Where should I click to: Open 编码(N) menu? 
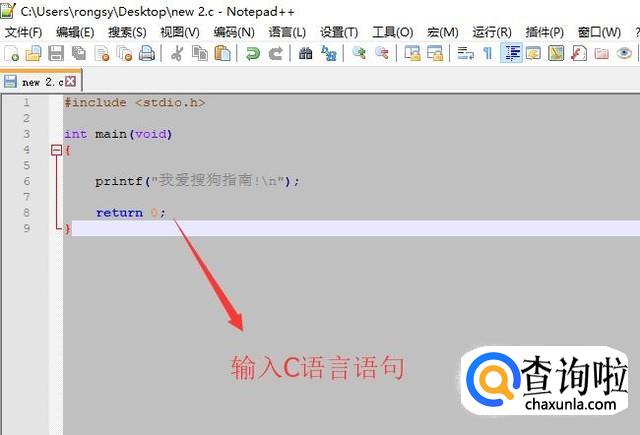click(234, 32)
